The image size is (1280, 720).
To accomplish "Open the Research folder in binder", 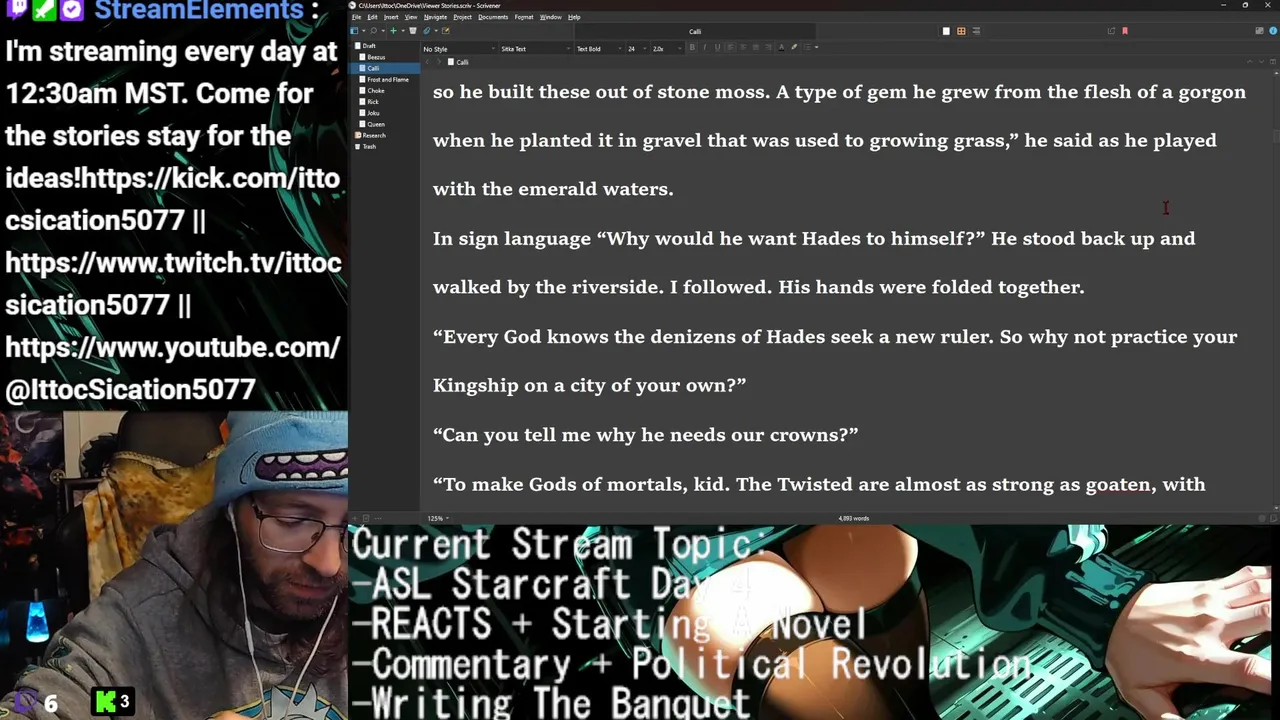I will click(373, 135).
